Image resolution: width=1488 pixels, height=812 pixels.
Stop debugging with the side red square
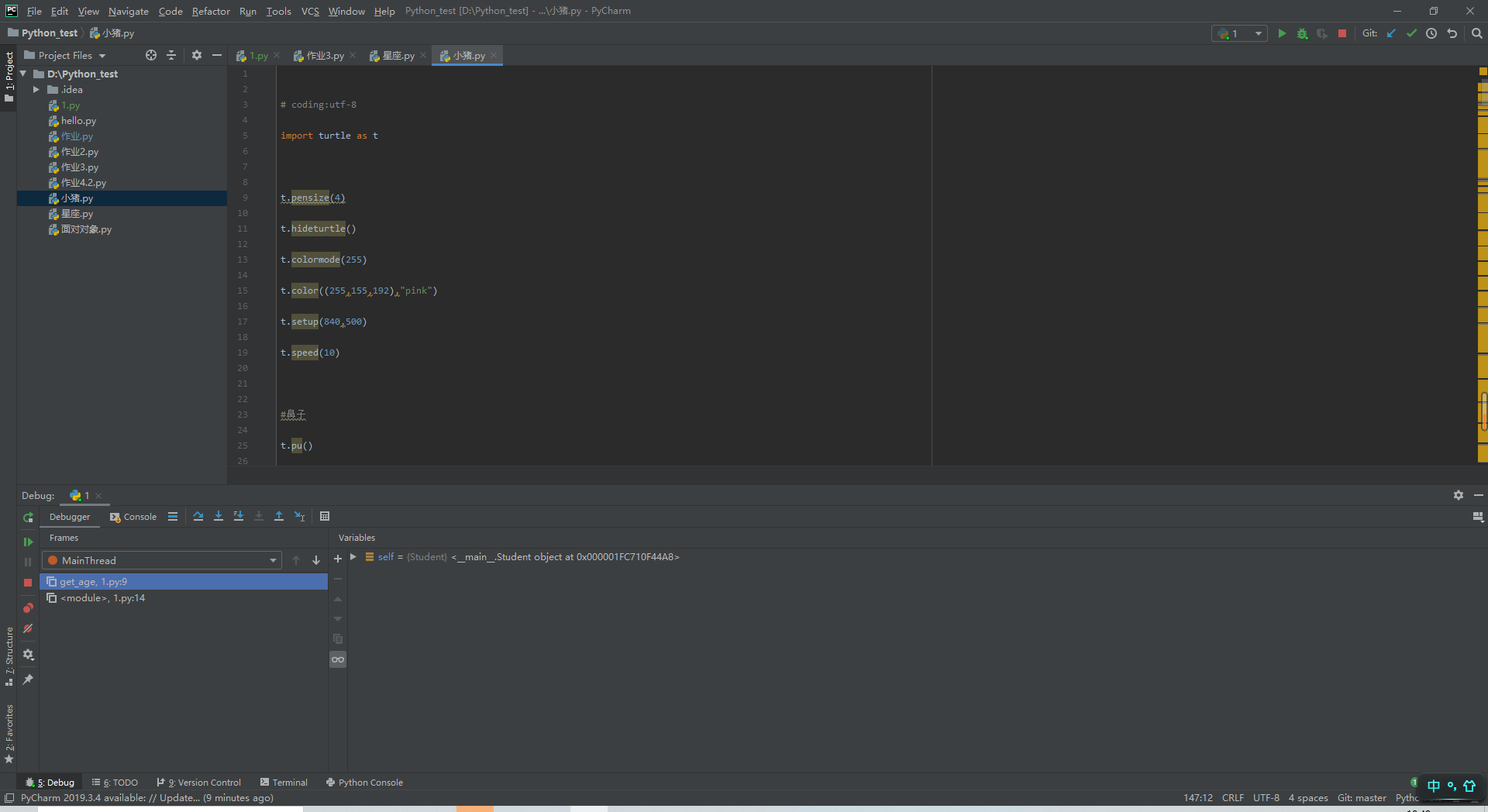pyautogui.click(x=28, y=582)
